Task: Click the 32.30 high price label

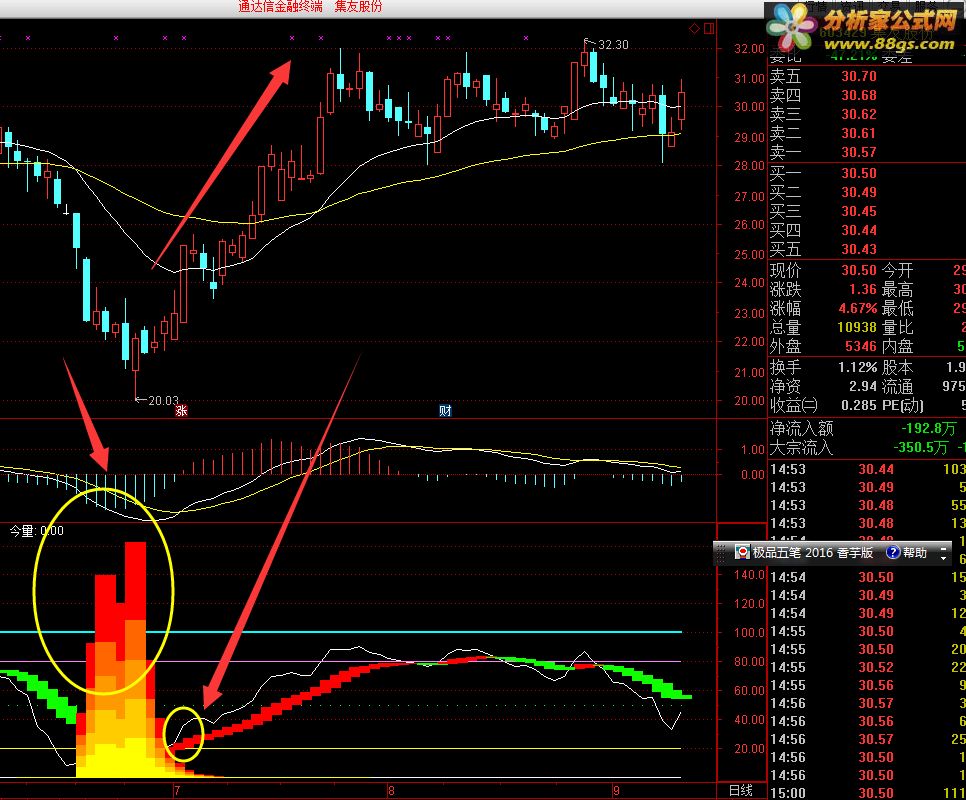Action: click(613, 44)
